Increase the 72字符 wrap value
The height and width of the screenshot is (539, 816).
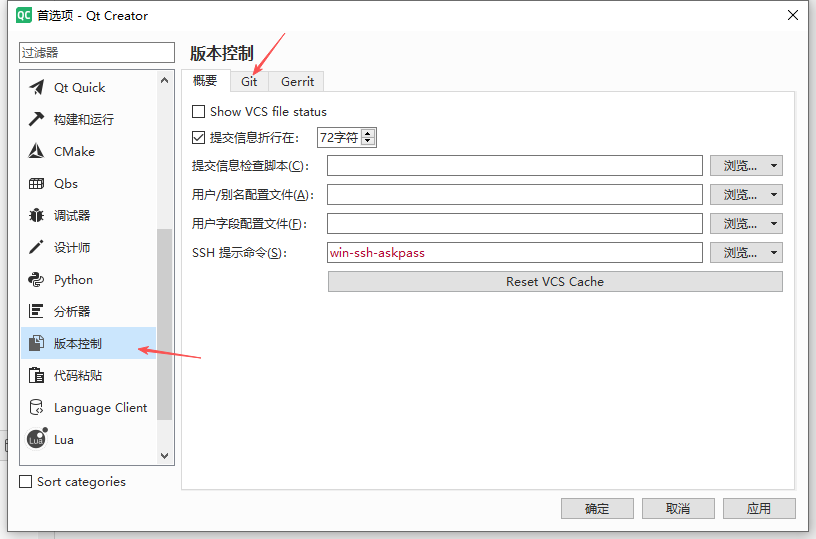click(368, 134)
